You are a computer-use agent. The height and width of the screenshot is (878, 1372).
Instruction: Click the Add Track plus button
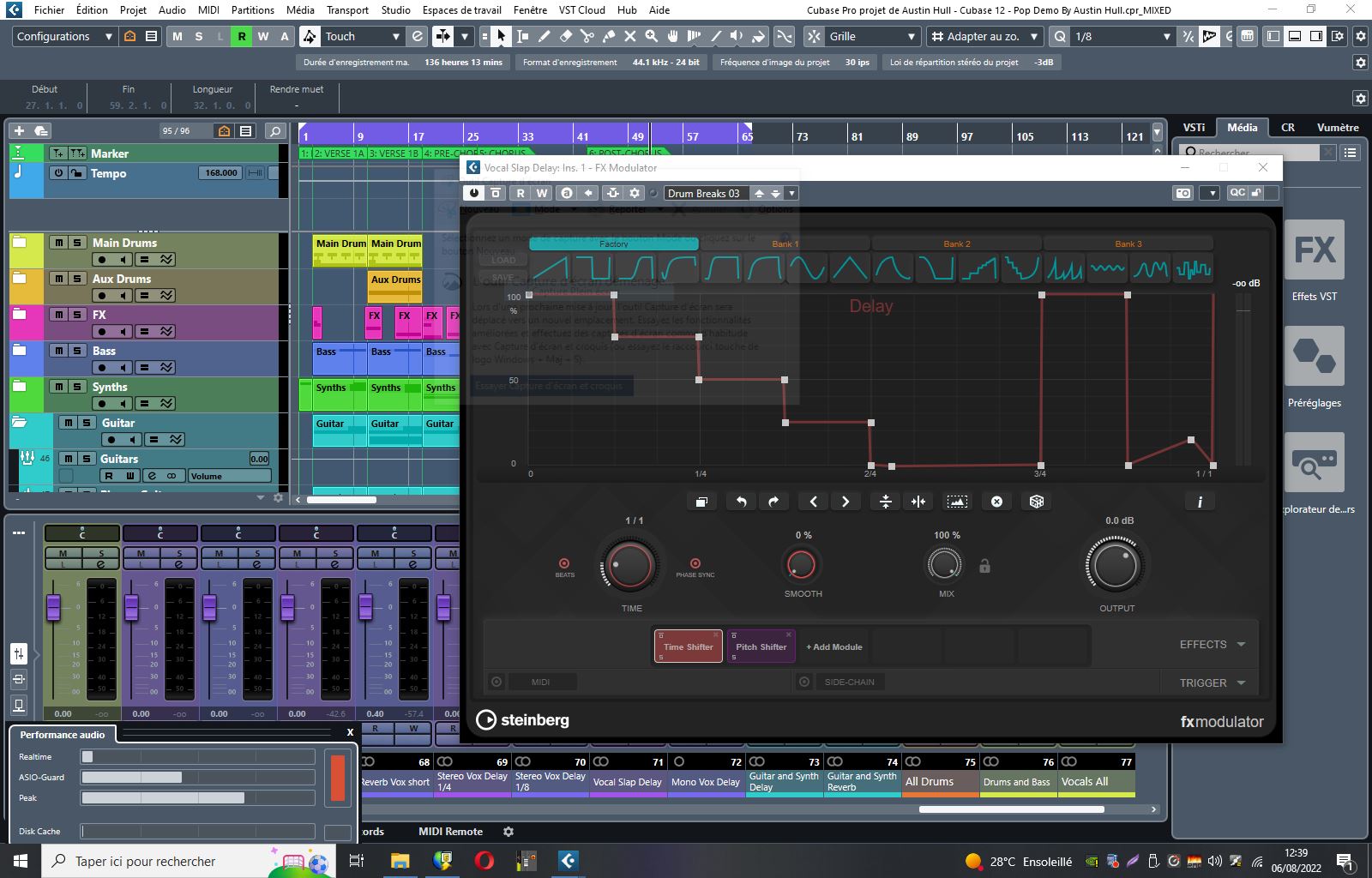[19, 131]
